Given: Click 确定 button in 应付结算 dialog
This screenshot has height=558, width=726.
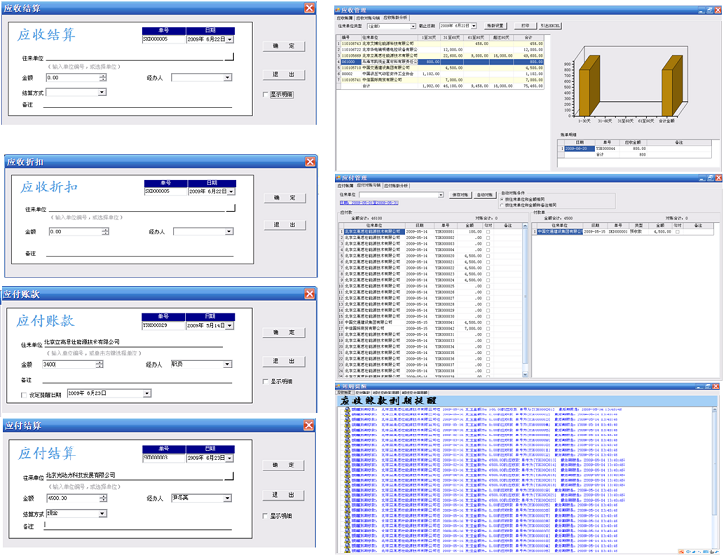Looking at the screenshot, I should (283, 465).
